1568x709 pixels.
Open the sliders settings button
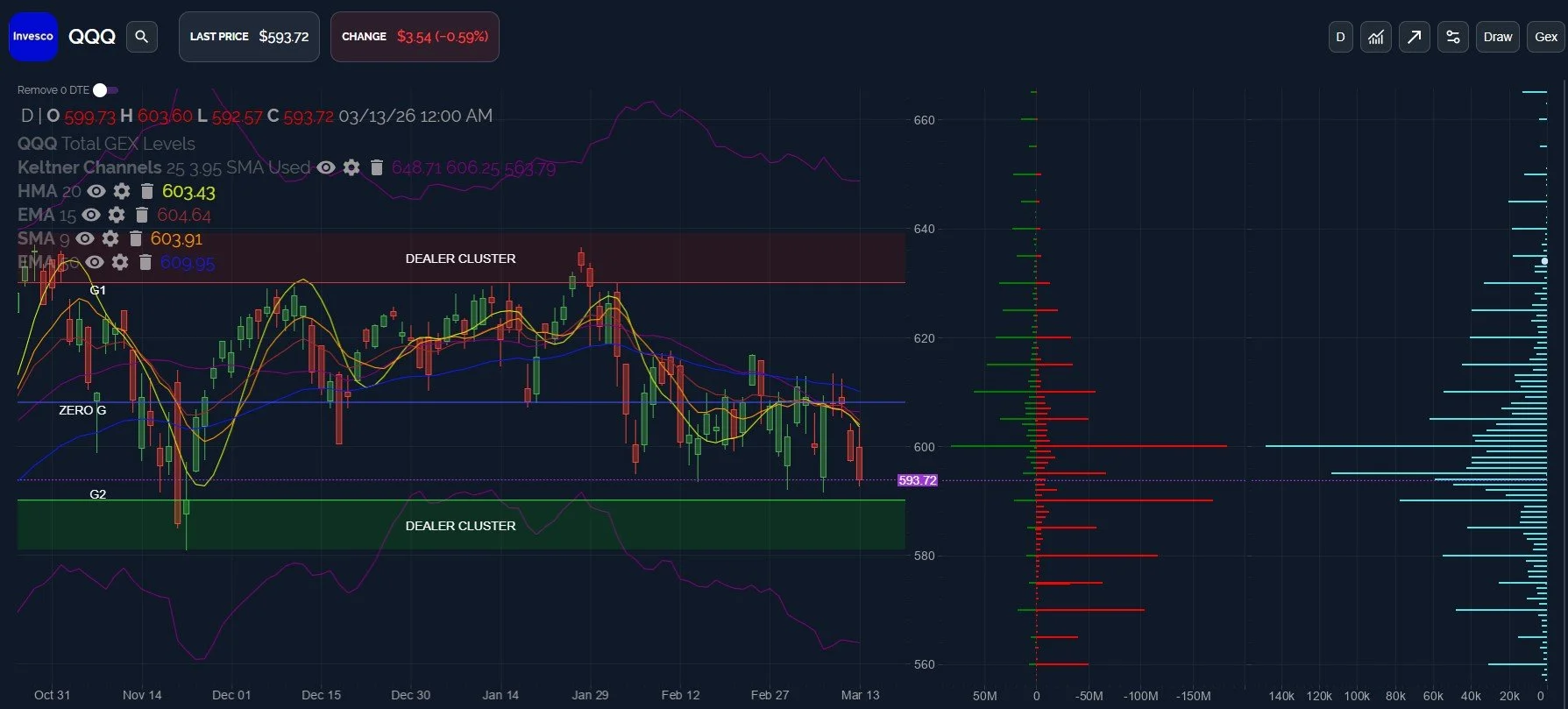tap(1453, 37)
